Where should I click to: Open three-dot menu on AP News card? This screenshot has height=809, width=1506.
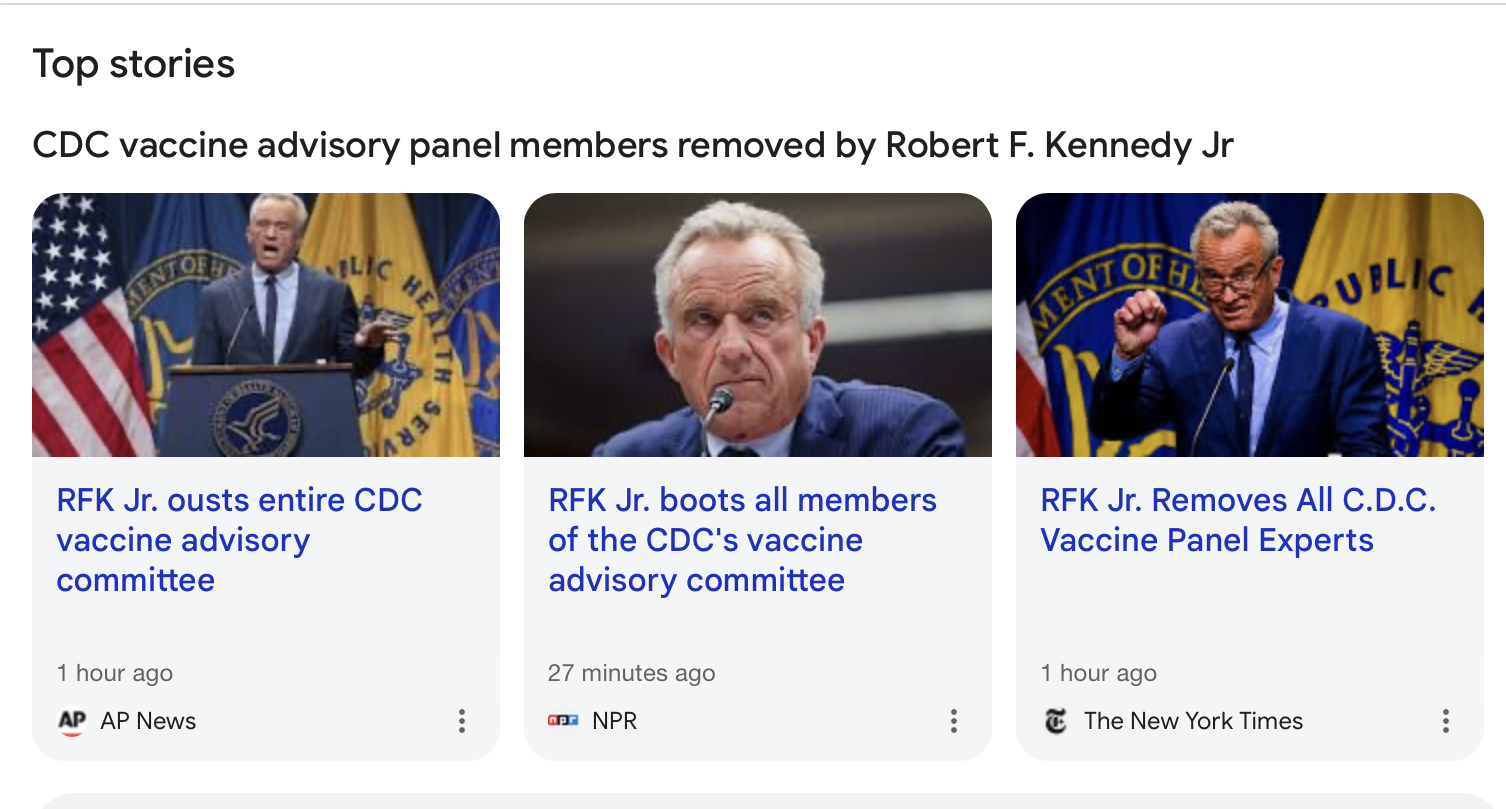[x=461, y=721]
